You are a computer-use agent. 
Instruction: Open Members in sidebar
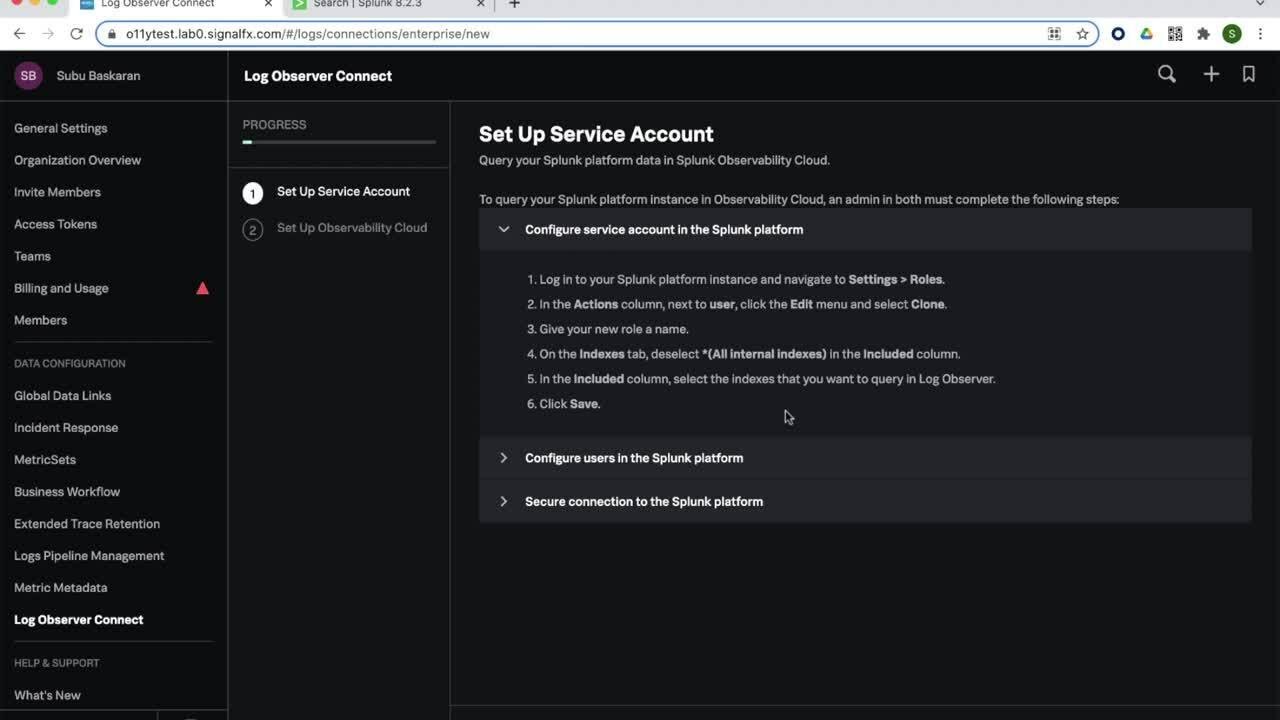coord(40,320)
